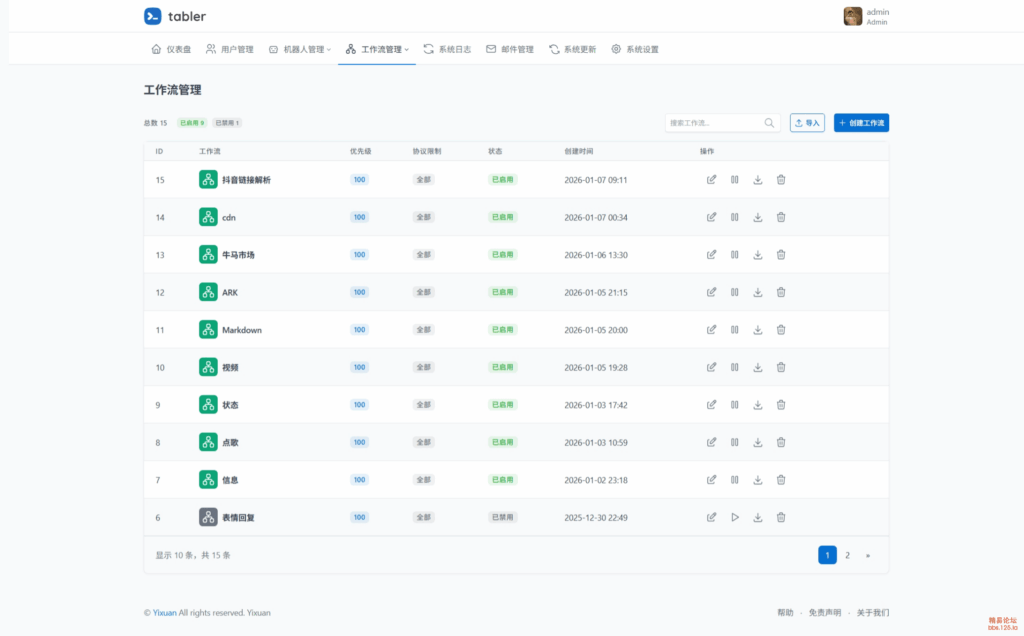
Task: Open the admin user account menu
Action: pos(866,16)
